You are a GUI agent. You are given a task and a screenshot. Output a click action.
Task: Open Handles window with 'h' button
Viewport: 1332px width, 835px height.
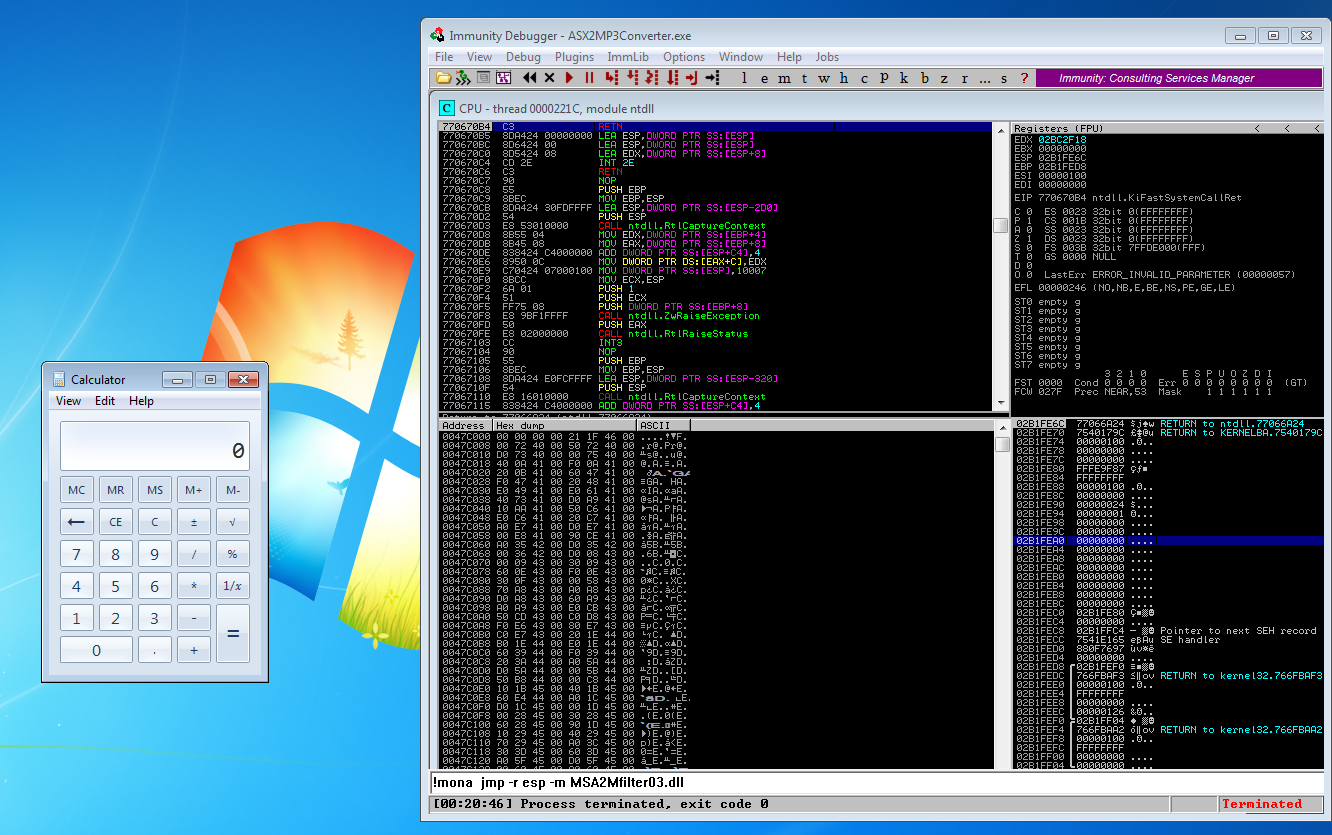(843, 78)
